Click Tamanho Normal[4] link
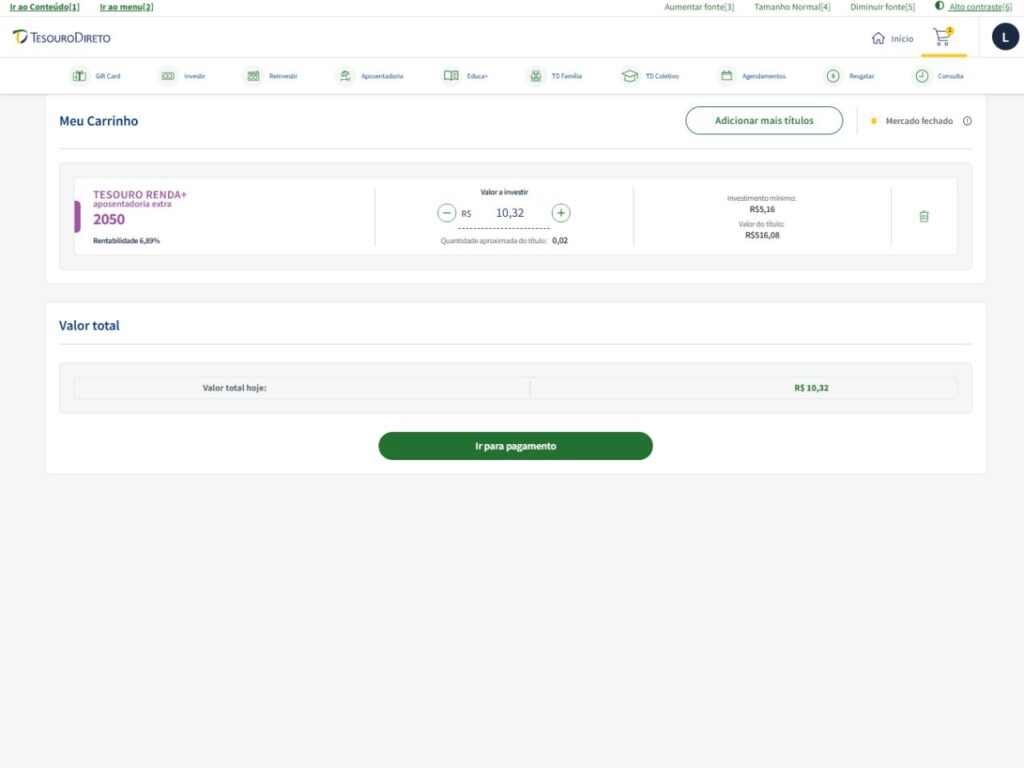This screenshot has height=768, width=1024. [792, 7]
